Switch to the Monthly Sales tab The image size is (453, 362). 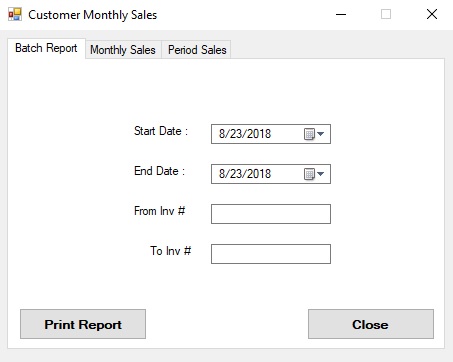pyautogui.click(x=123, y=50)
